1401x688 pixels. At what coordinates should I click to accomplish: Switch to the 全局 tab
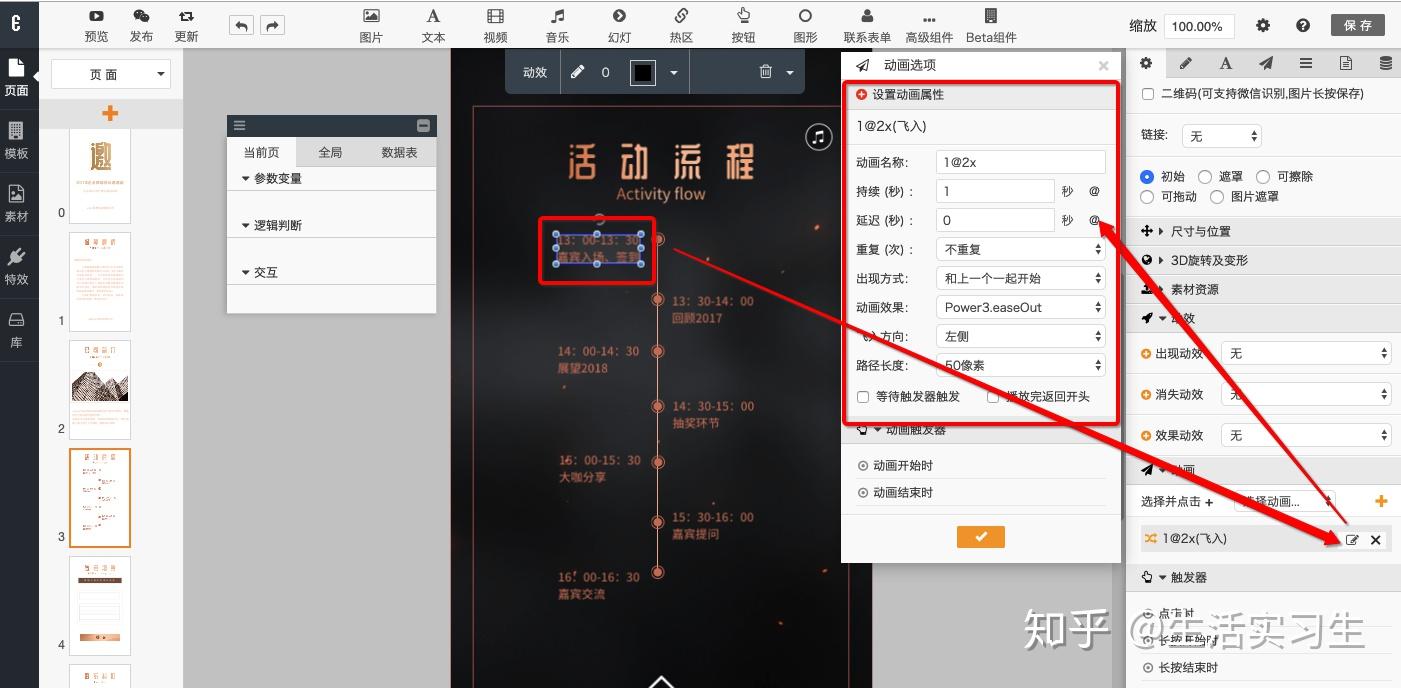[x=330, y=152]
